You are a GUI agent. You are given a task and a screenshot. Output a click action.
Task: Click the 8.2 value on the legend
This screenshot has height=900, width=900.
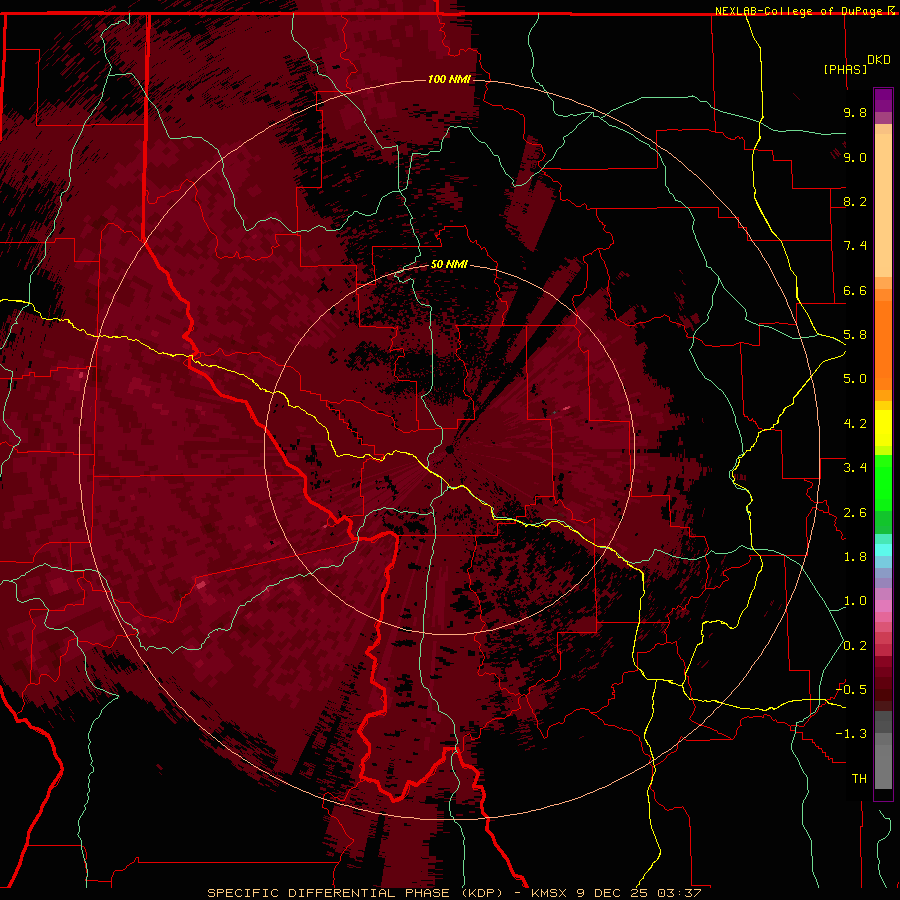pyautogui.click(x=855, y=201)
